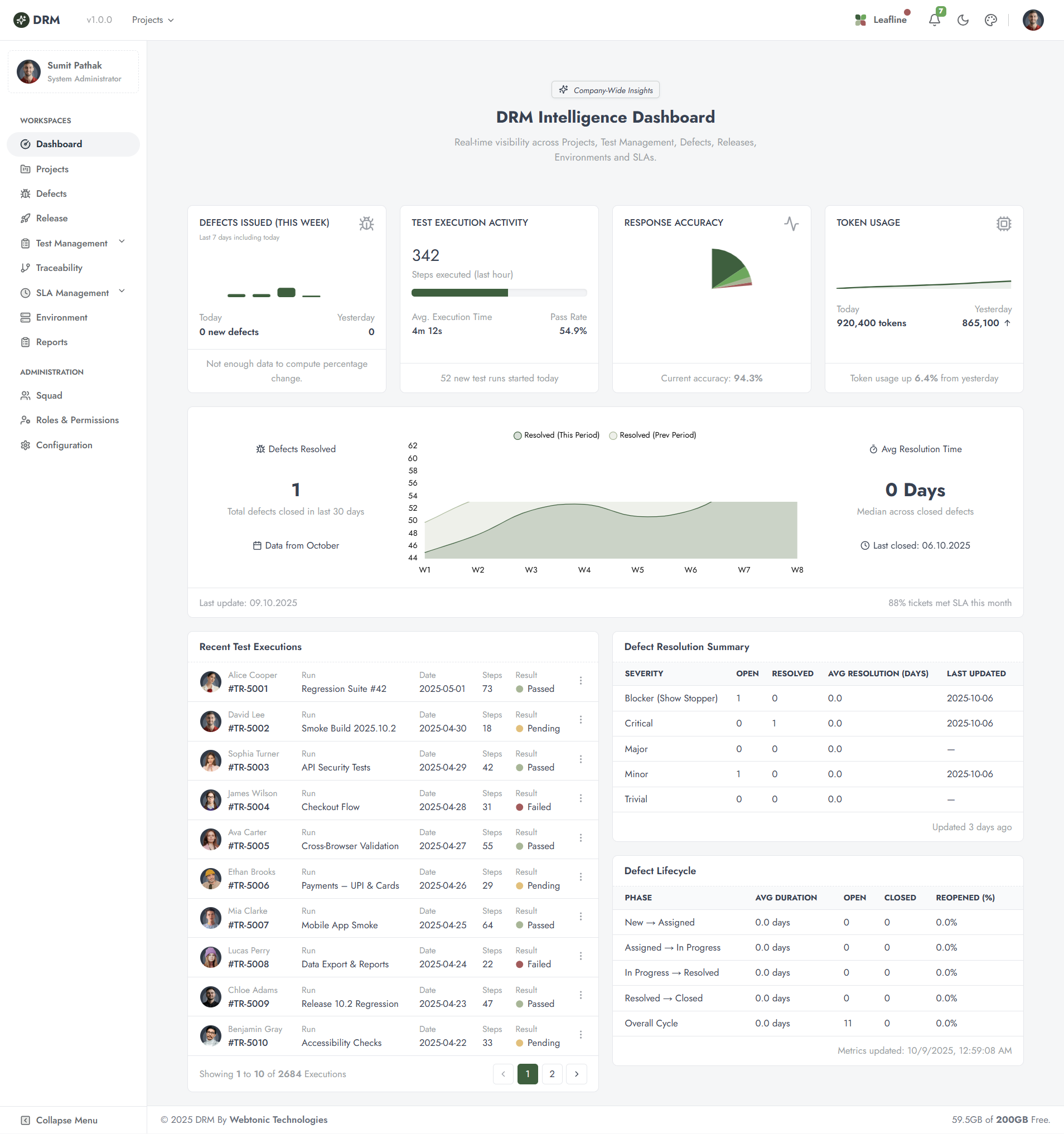Enable dark mode via the moon icon

click(x=963, y=20)
